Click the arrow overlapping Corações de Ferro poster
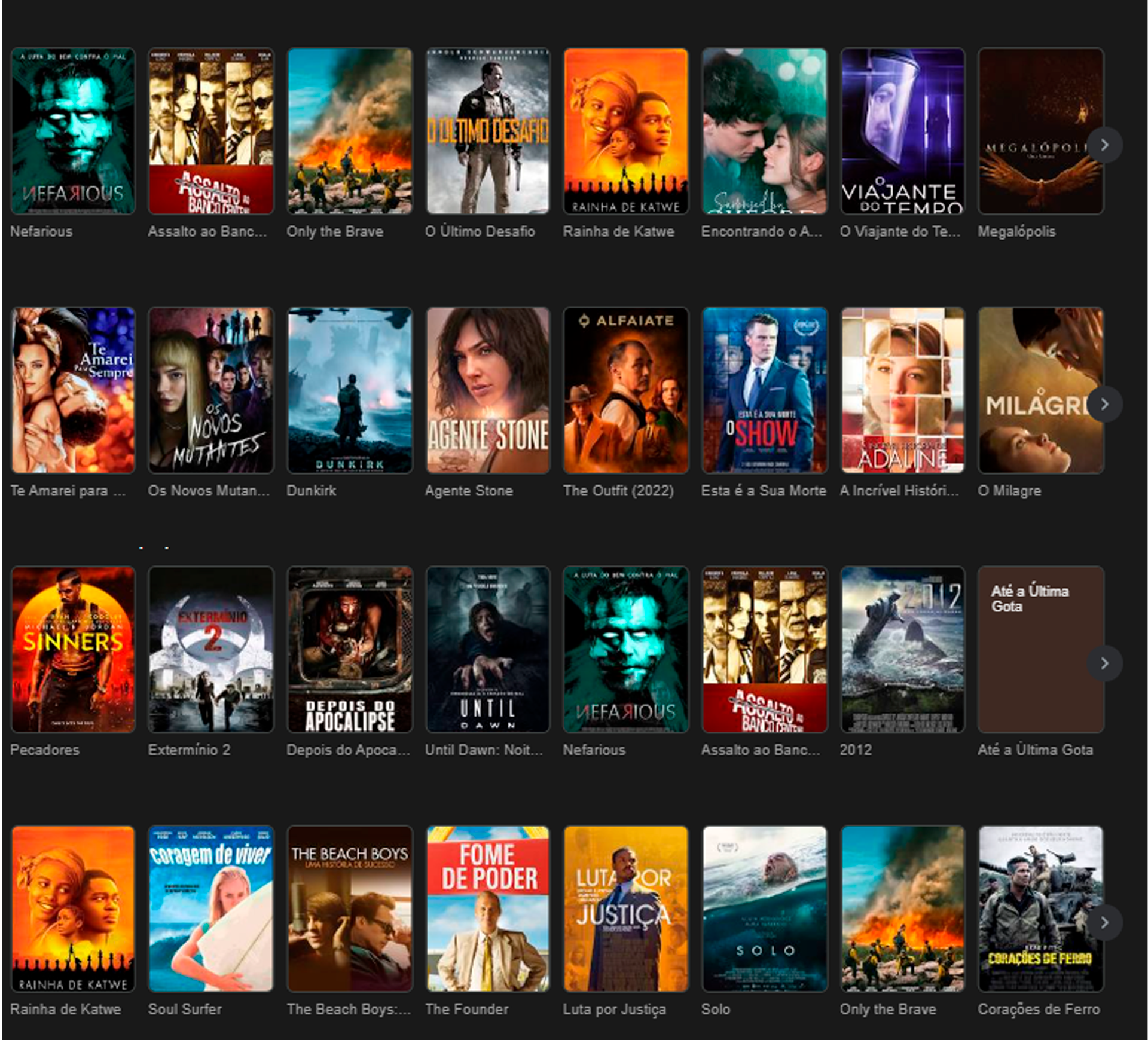1148x1040 pixels. [1104, 923]
